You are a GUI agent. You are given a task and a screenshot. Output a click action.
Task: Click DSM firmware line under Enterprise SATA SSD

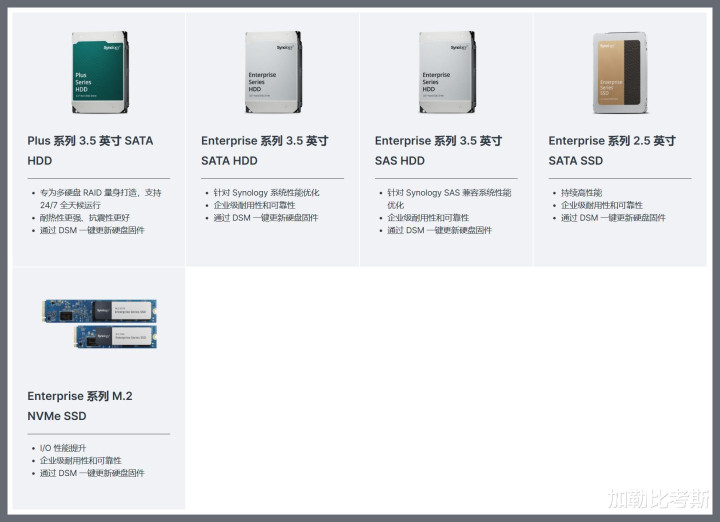click(613, 218)
